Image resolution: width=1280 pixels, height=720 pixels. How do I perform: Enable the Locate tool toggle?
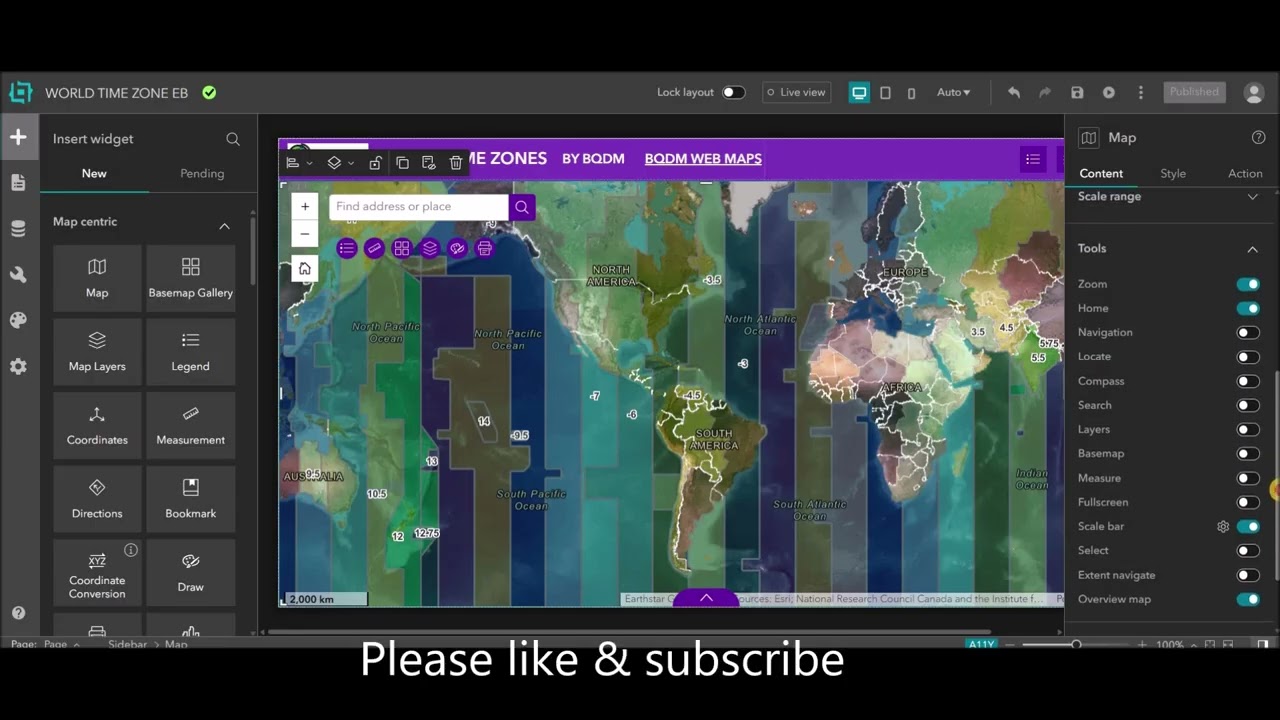(x=1248, y=357)
